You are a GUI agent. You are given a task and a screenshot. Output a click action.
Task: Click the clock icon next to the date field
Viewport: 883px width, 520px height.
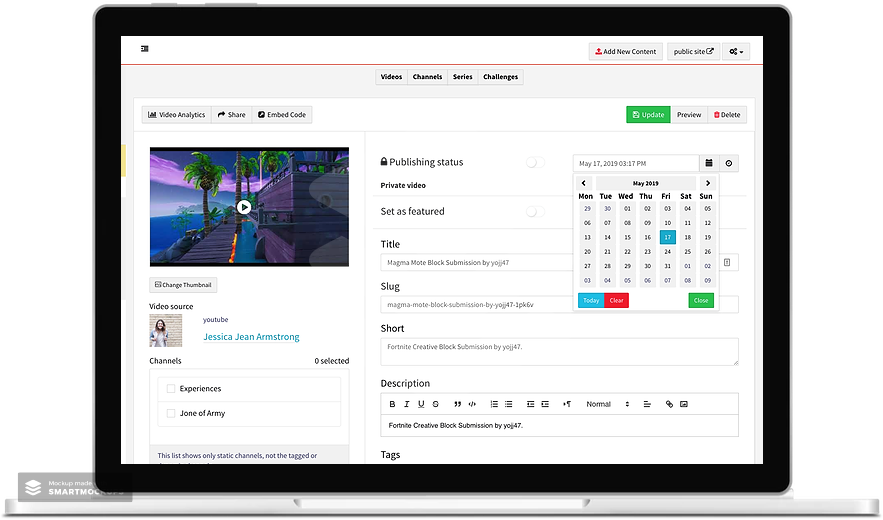click(728, 163)
